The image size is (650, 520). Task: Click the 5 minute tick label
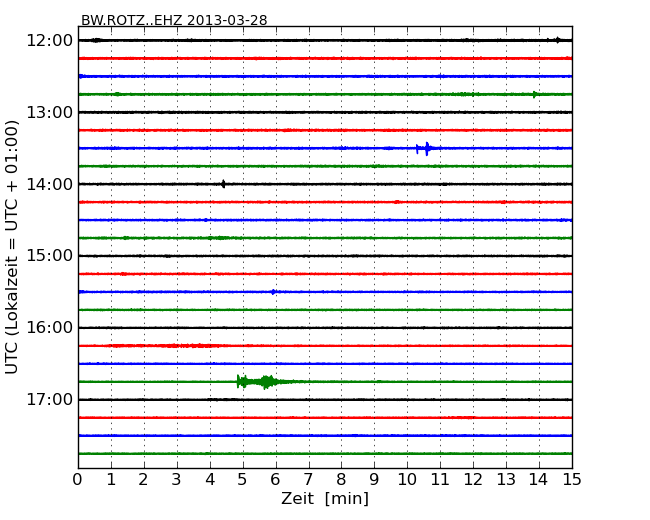(243, 480)
